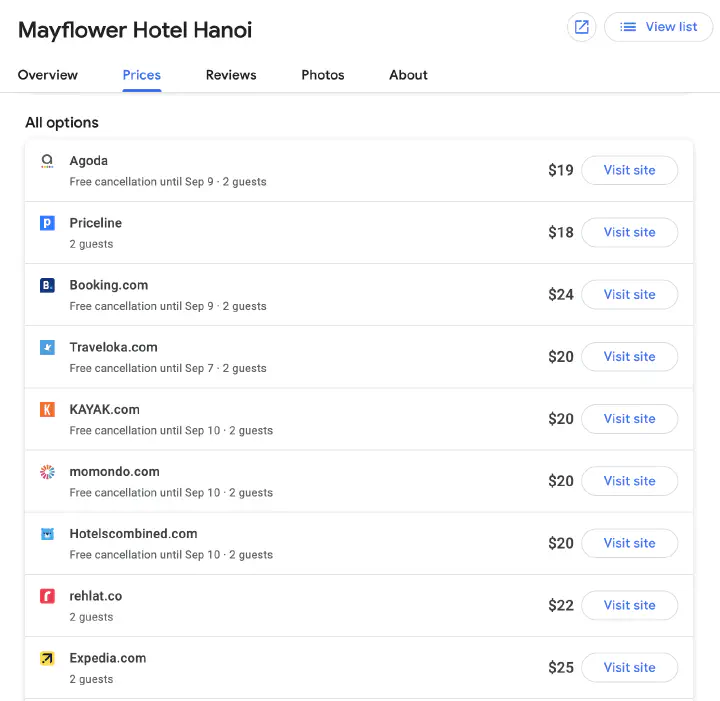Viewport: 720px width, 701px height.
Task: Click the KAYAK orange logo icon
Action: [47, 409]
